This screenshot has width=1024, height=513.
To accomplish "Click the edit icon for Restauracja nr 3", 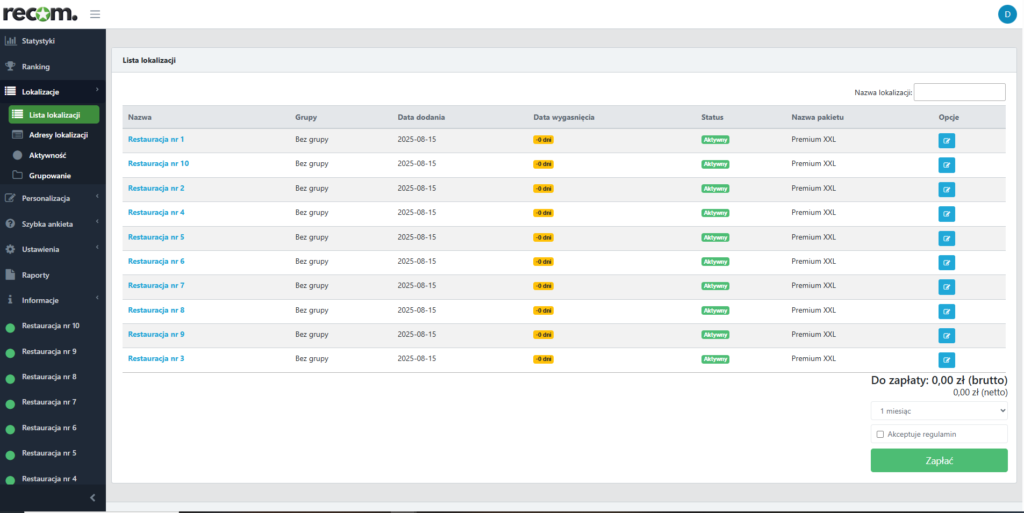I will (x=946, y=360).
